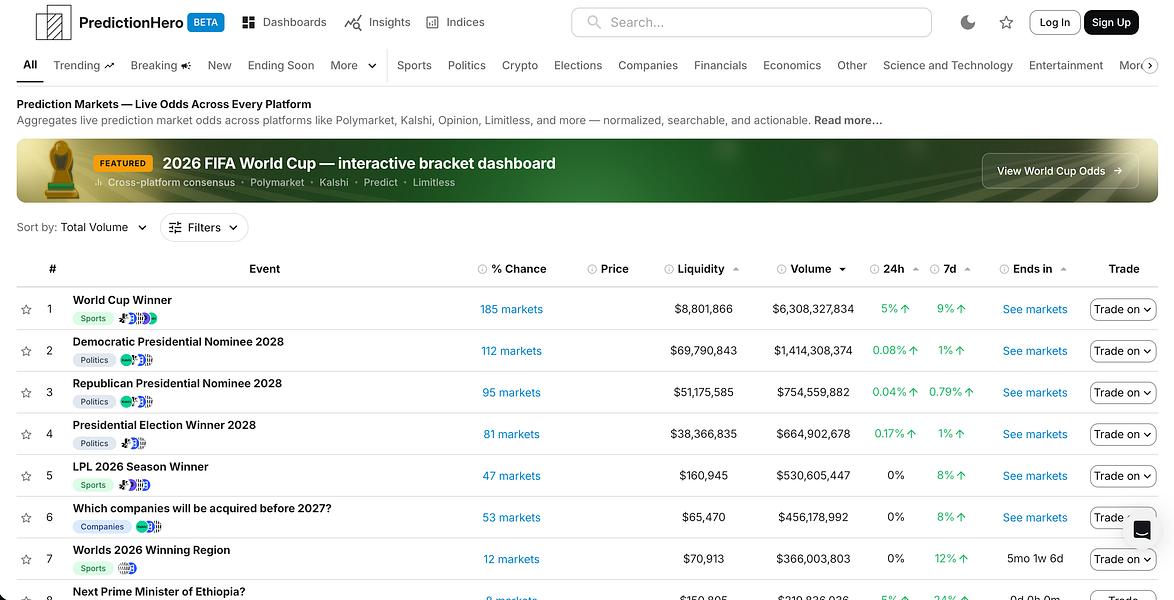Click the Price info icon
This screenshot has height=600, width=1174.
click(591, 269)
